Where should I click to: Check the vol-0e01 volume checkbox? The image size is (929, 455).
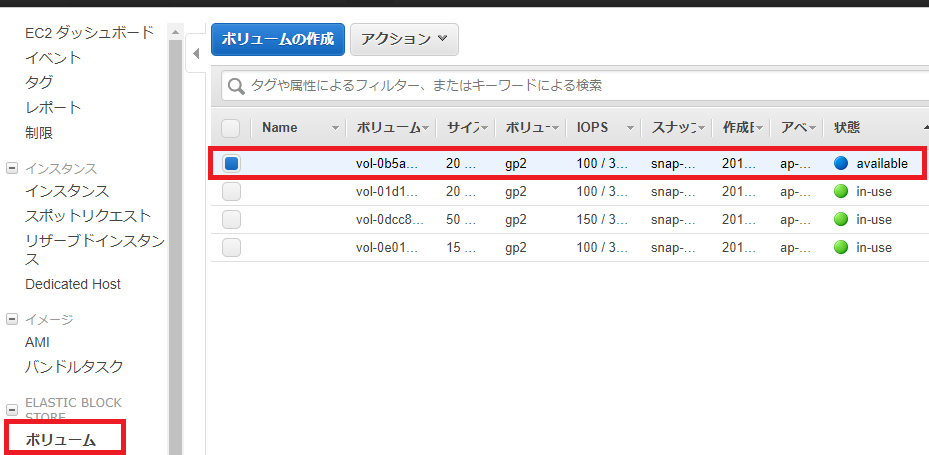[x=231, y=247]
